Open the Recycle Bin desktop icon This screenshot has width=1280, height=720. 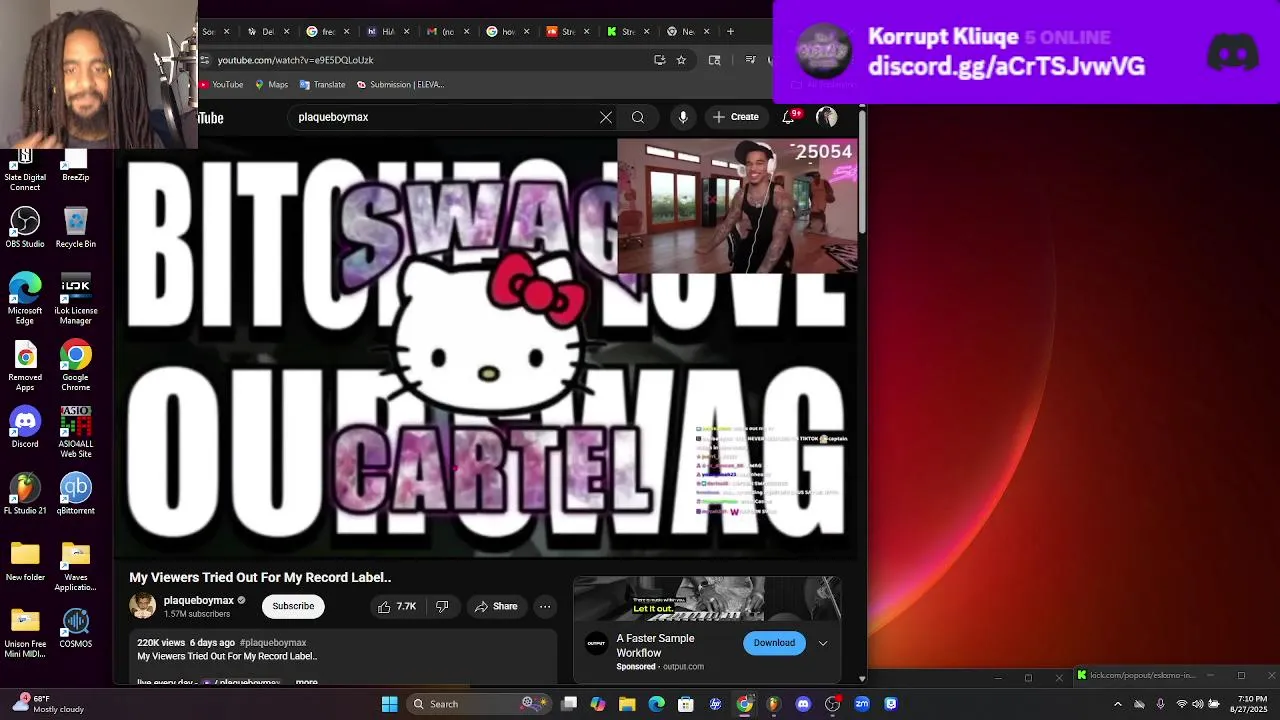click(x=76, y=227)
